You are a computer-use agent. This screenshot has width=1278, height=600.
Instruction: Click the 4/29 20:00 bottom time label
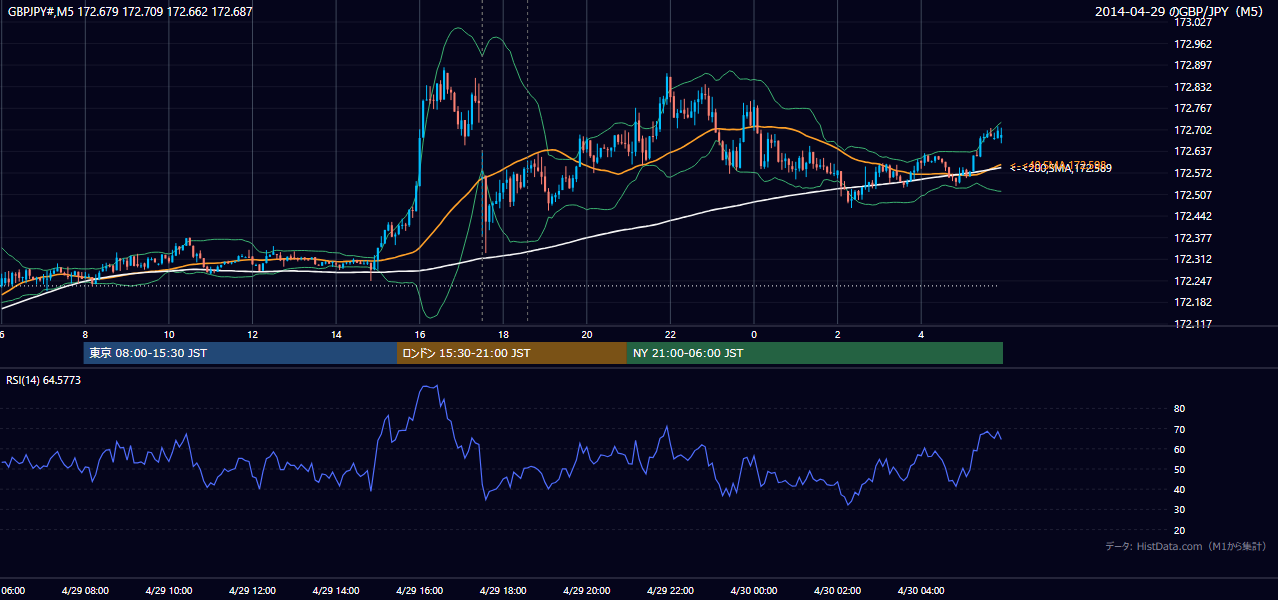[x=586, y=591]
